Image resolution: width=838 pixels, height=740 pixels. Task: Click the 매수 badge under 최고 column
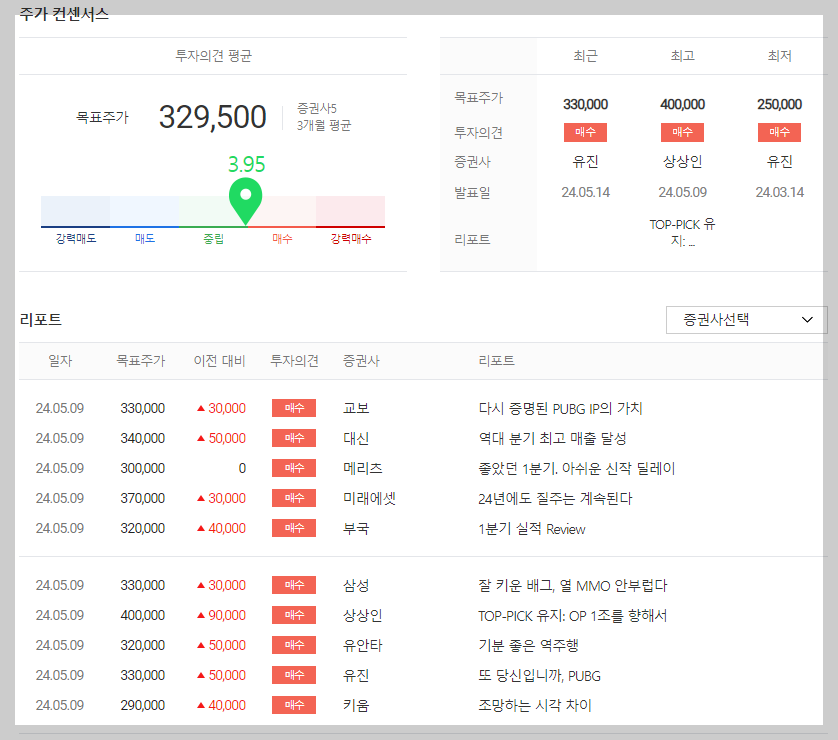[682, 132]
